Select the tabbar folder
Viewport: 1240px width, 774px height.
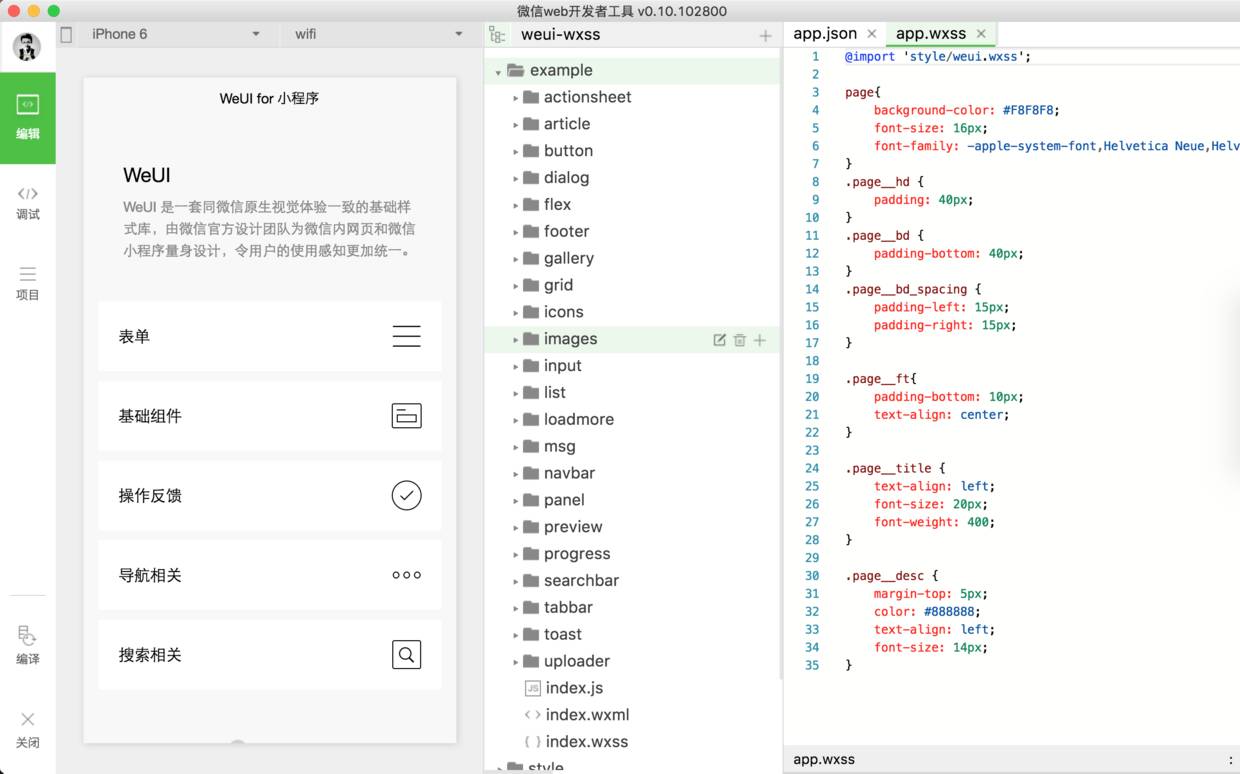click(632, 608)
